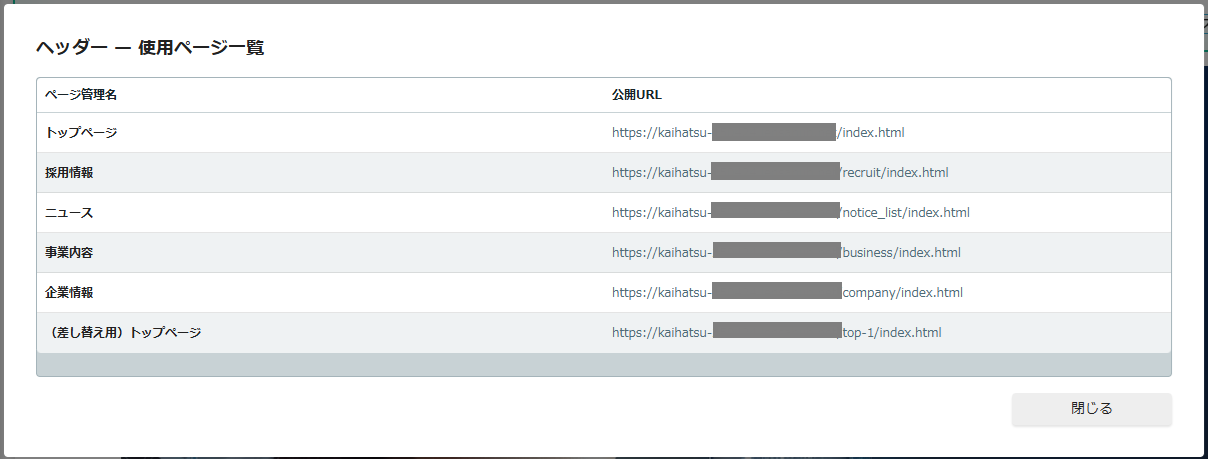Select the 採用情報 page name
Screen dimensions: 1208x459
click(69, 172)
